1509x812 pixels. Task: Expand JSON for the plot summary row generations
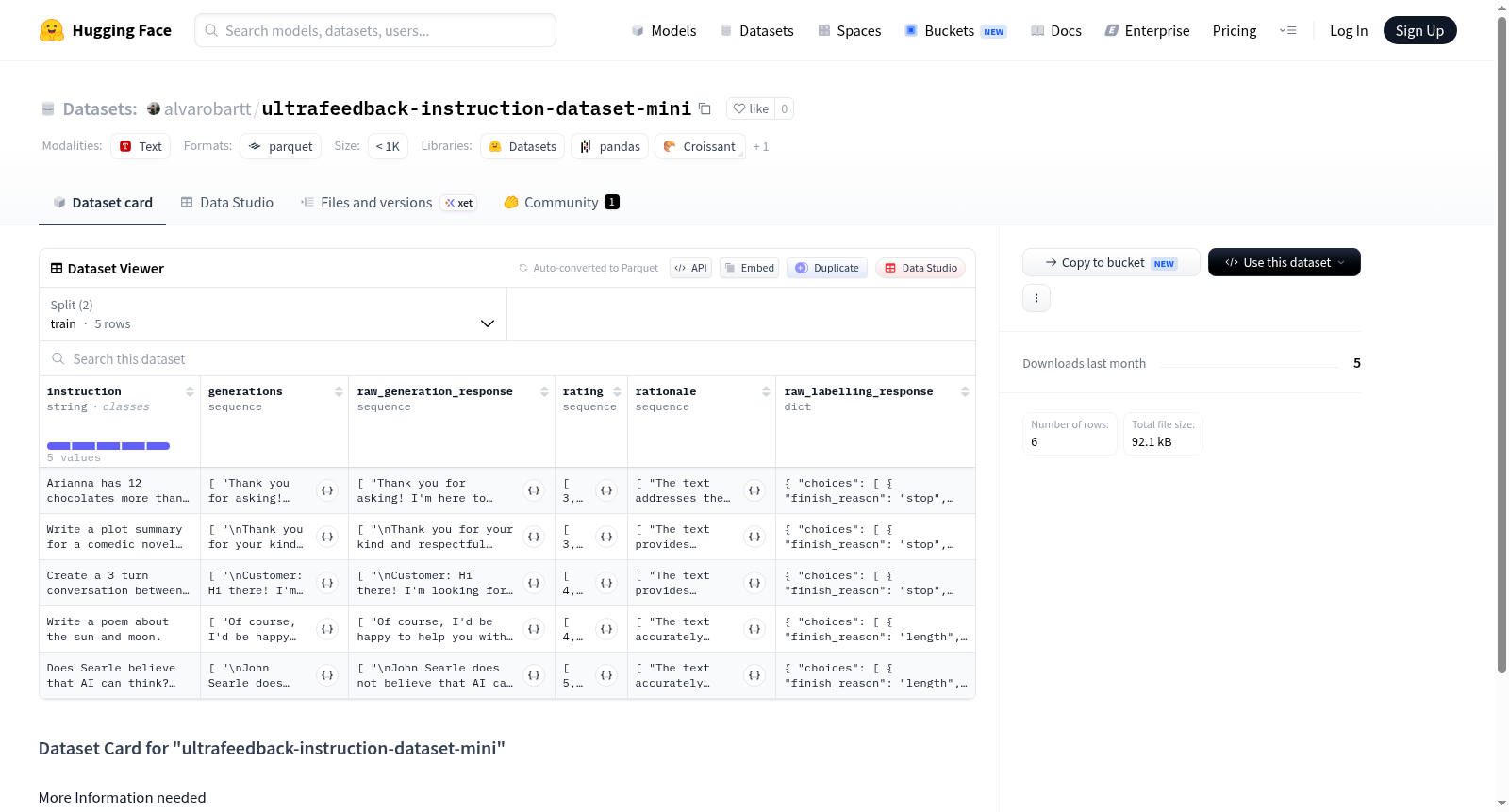point(327,537)
